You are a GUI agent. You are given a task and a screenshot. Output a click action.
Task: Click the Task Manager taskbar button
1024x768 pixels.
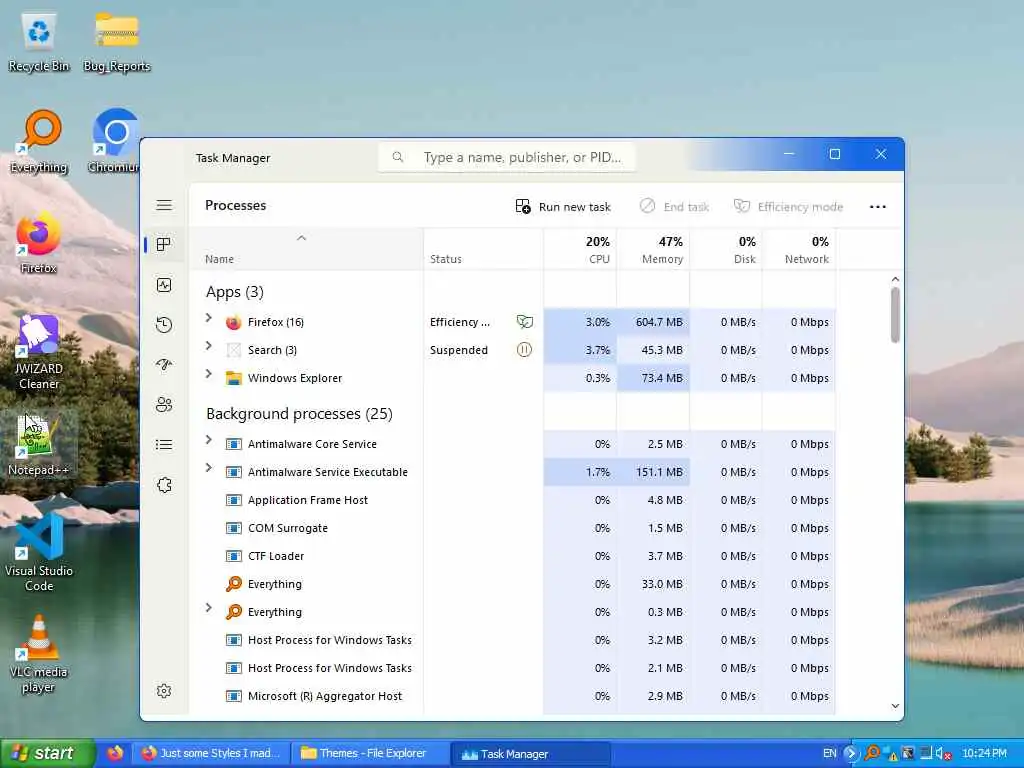pos(530,754)
